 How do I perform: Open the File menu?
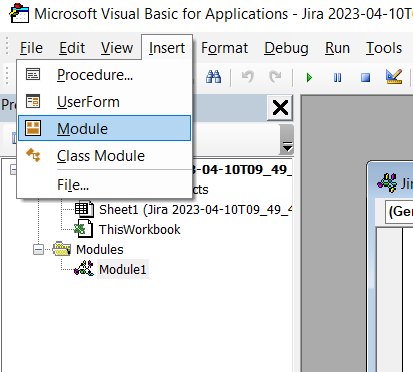click(x=31, y=48)
